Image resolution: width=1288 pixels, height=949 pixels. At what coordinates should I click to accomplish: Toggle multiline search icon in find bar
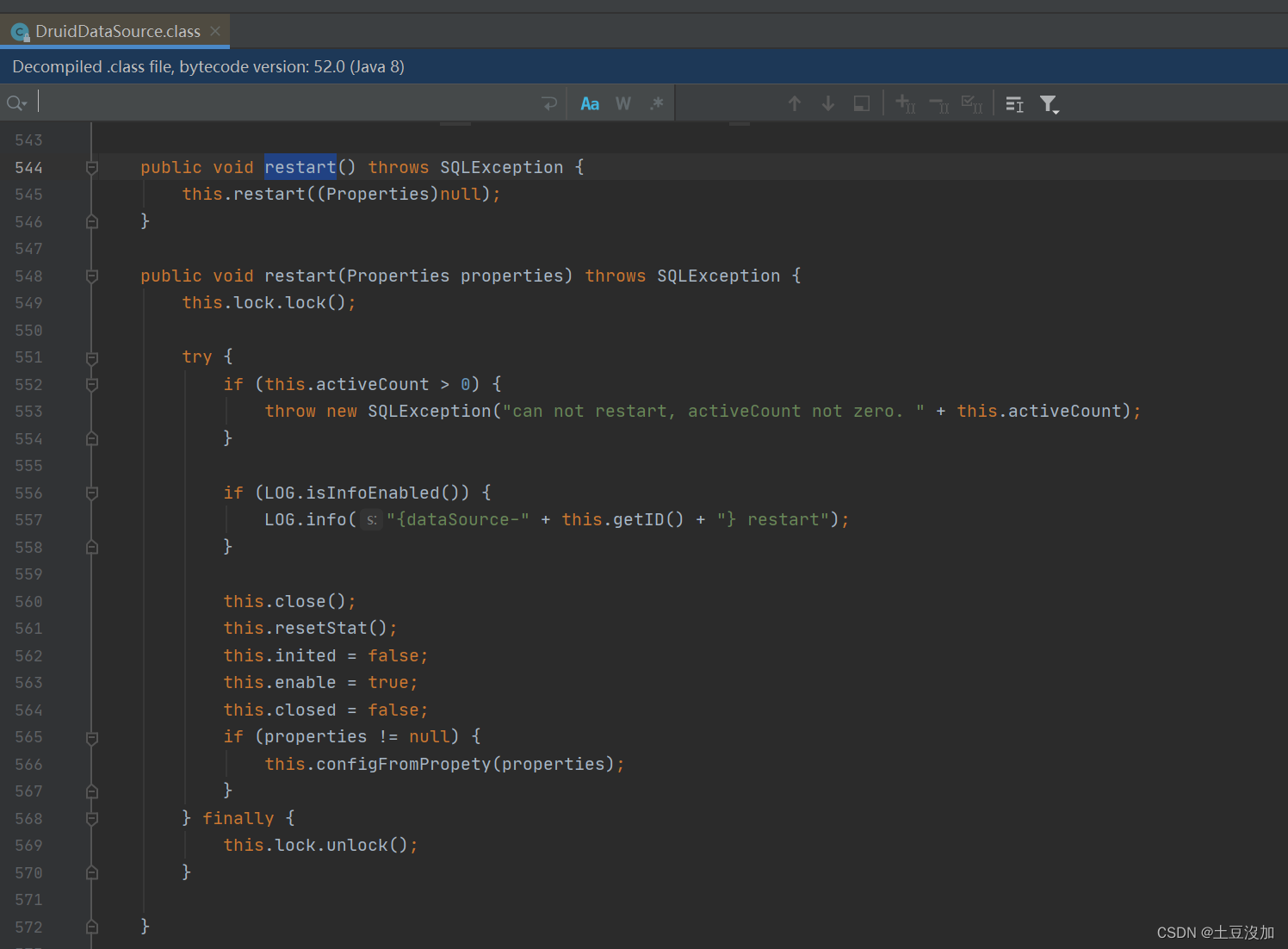pos(1015,104)
